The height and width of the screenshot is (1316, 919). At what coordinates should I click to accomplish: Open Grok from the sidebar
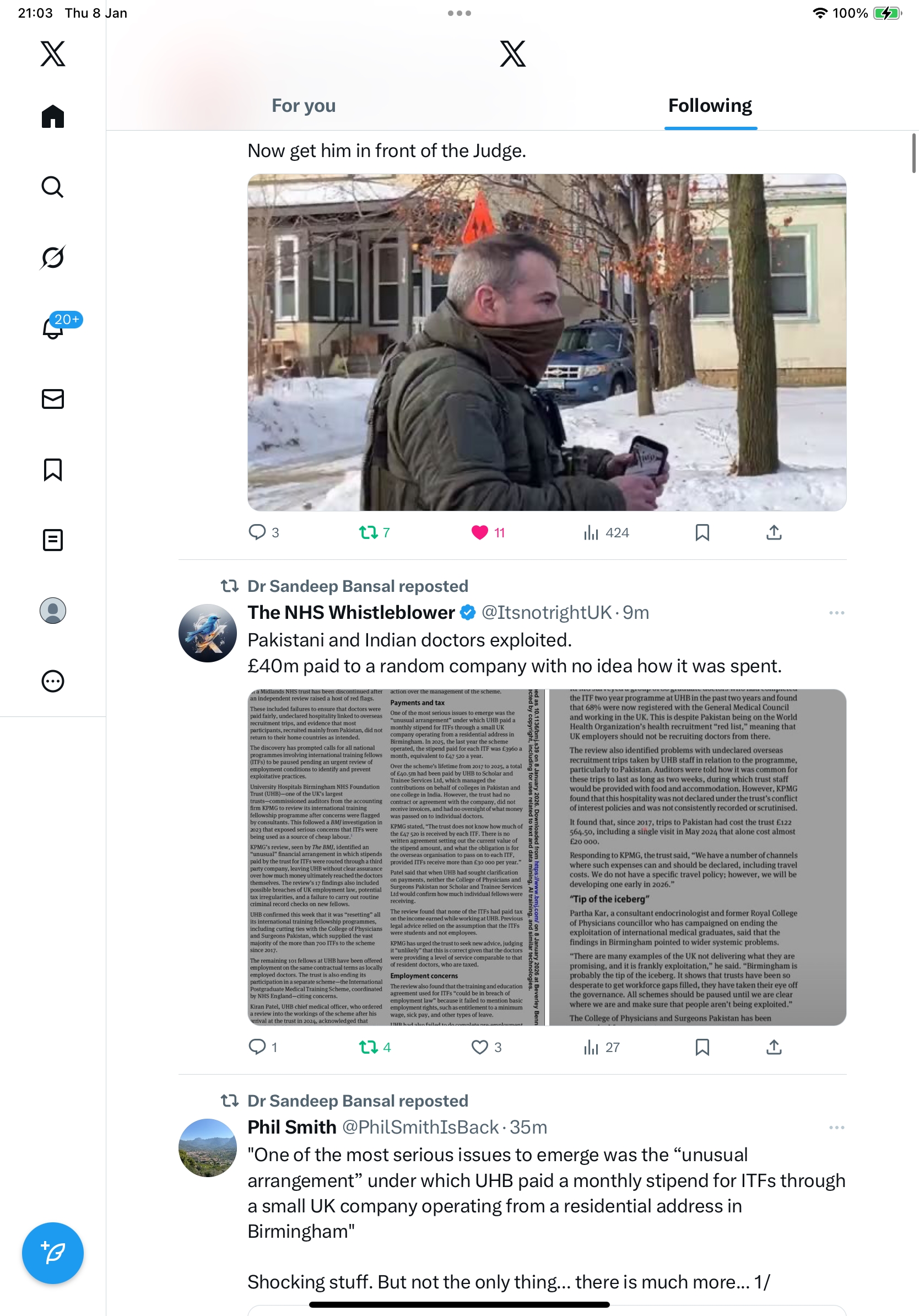tap(52, 257)
